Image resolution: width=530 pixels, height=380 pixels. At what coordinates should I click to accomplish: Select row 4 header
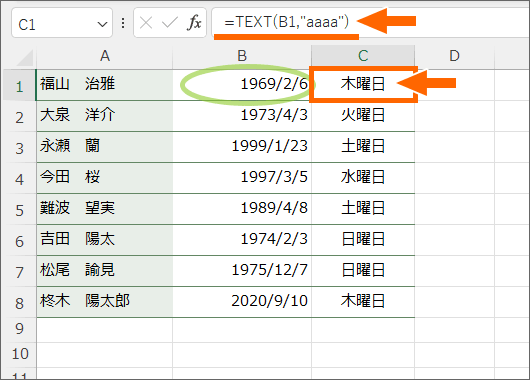click(x=19, y=178)
